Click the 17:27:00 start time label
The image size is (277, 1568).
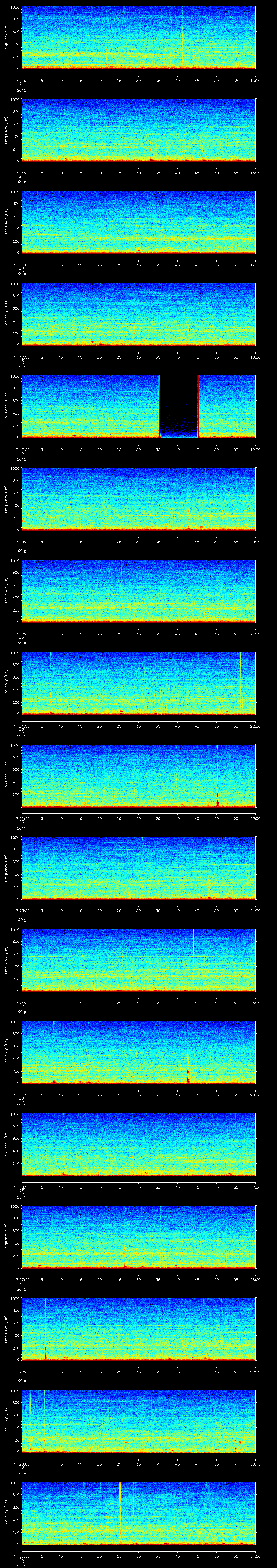pyautogui.click(x=21, y=1279)
